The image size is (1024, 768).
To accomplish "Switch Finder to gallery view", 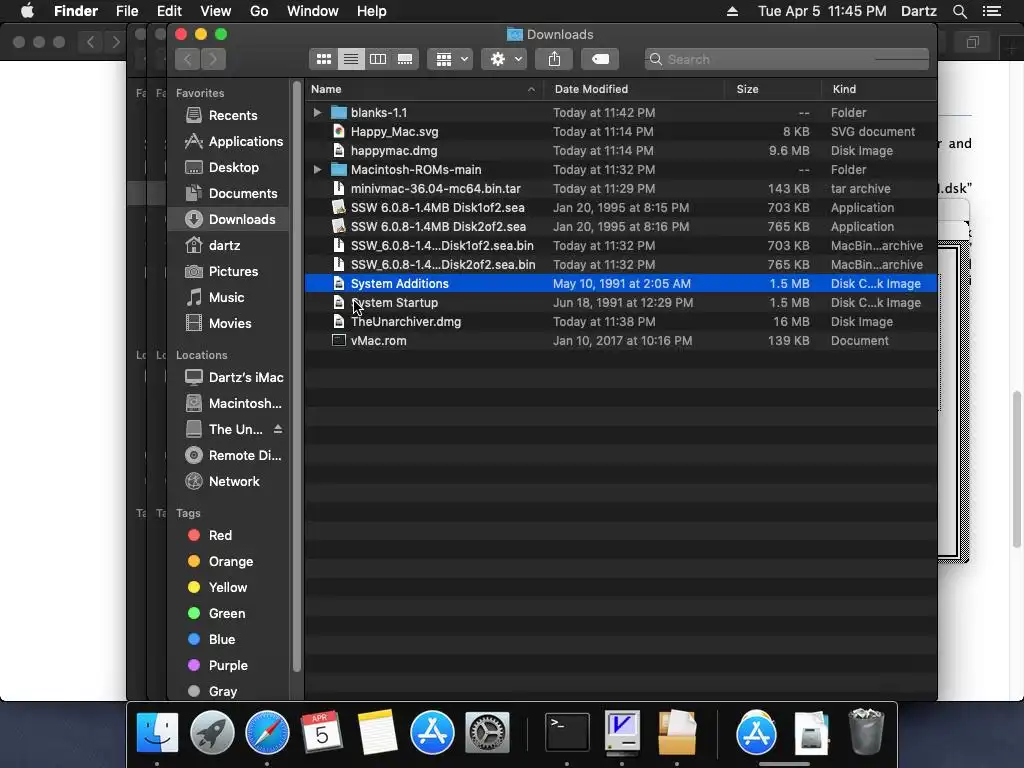I will click(405, 59).
